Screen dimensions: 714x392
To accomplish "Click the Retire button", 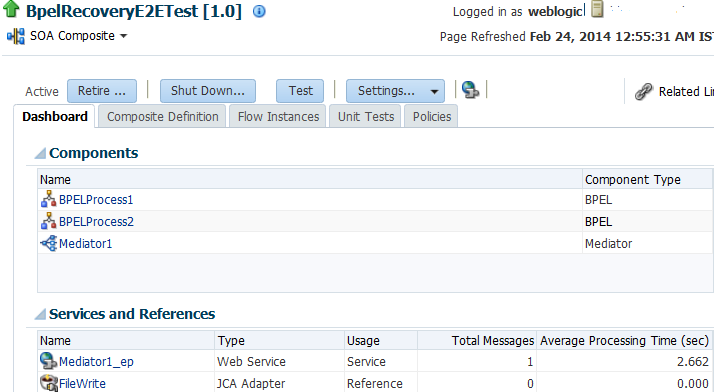I will click(102, 91).
